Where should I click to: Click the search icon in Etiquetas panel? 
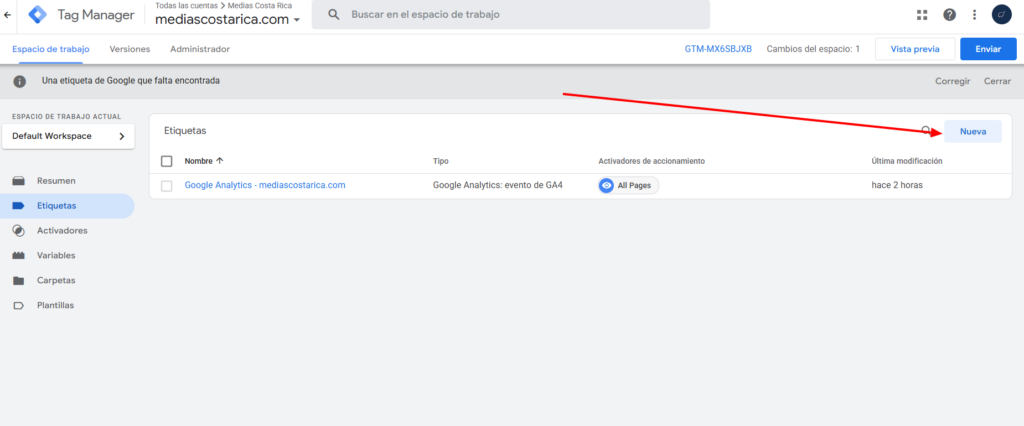coord(926,131)
